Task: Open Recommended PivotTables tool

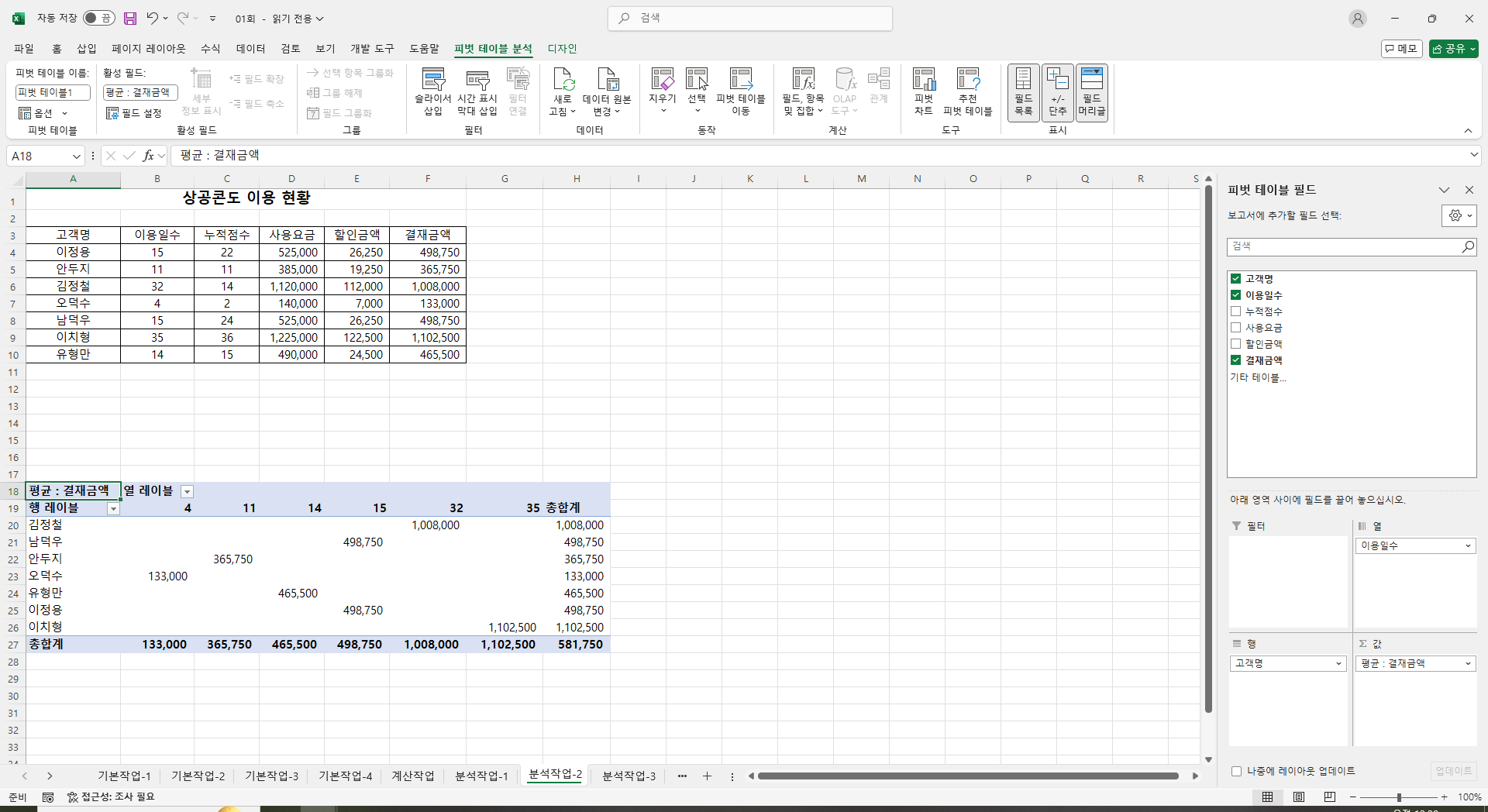Action: click(967, 80)
